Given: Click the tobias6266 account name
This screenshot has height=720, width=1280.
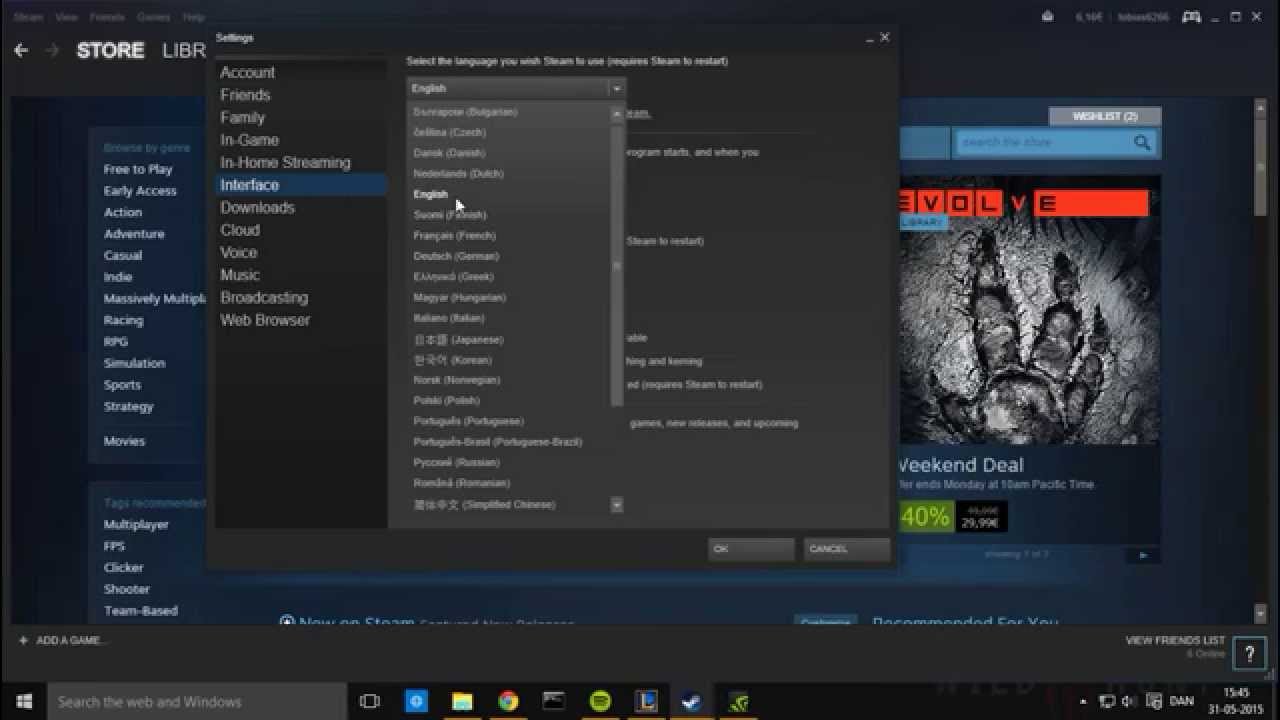Looking at the screenshot, I should [1143, 17].
